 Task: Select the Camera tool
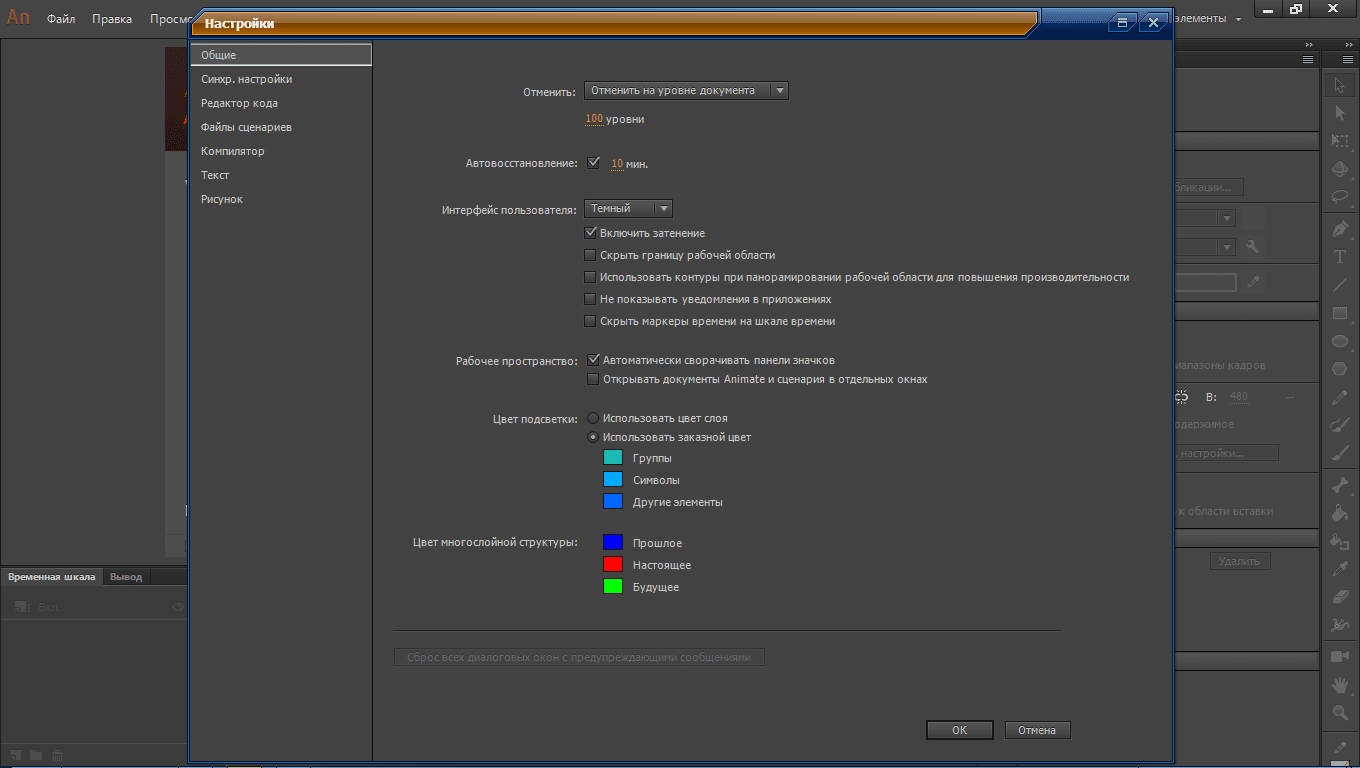pyautogui.click(x=1340, y=657)
